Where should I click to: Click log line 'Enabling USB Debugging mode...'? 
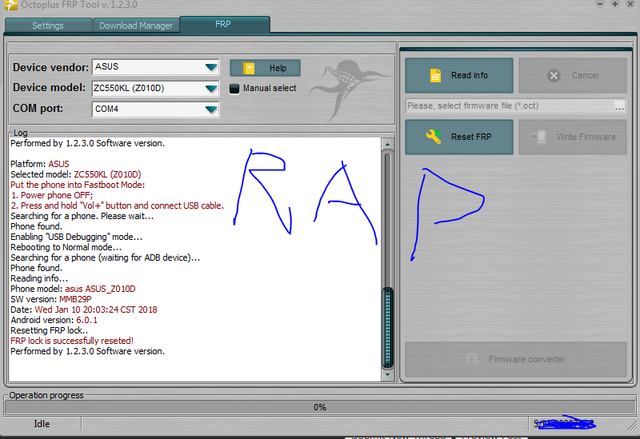(76, 237)
